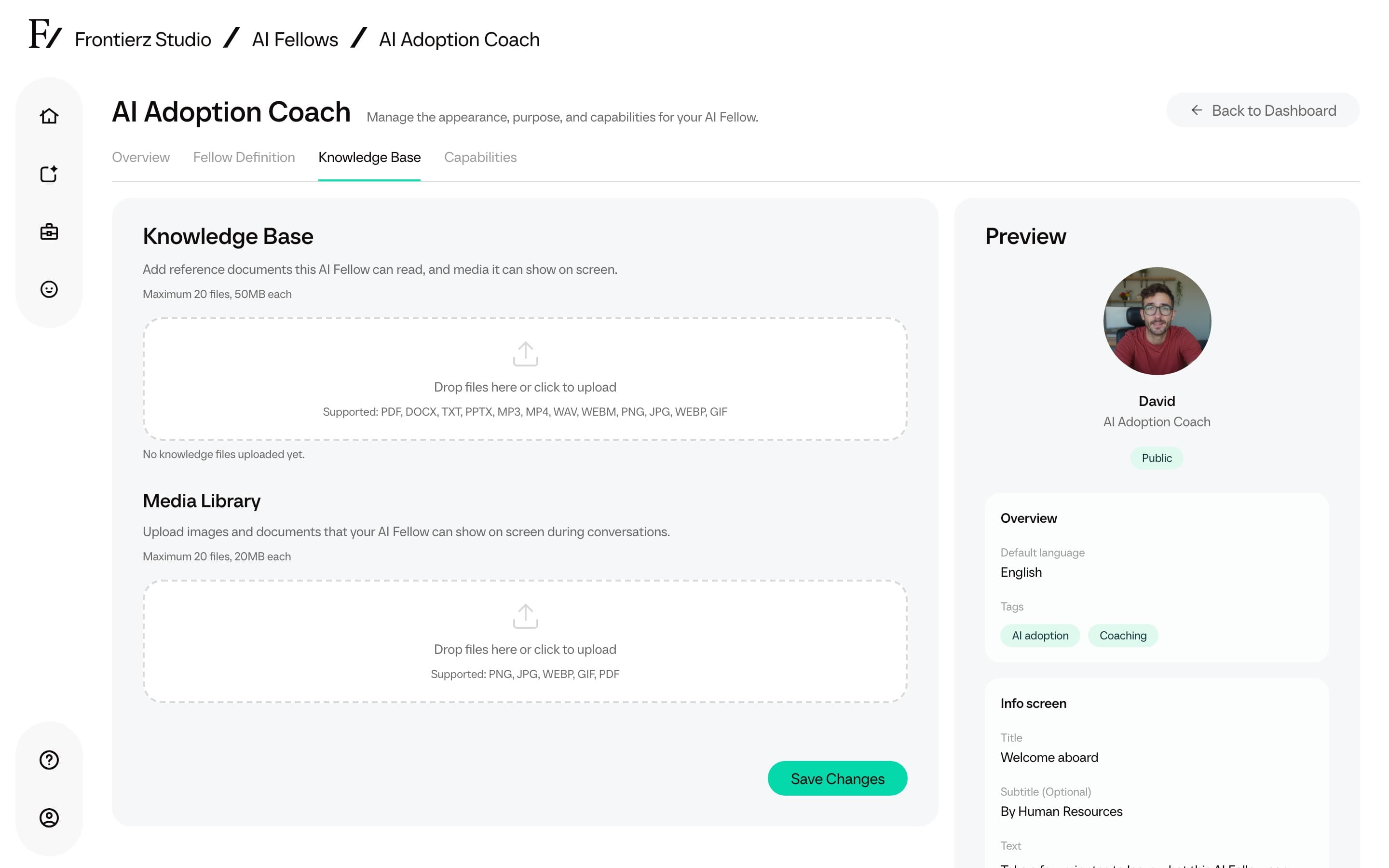1389x868 pixels.
Task: Go Back to Dashboard
Action: [1263, 110]
